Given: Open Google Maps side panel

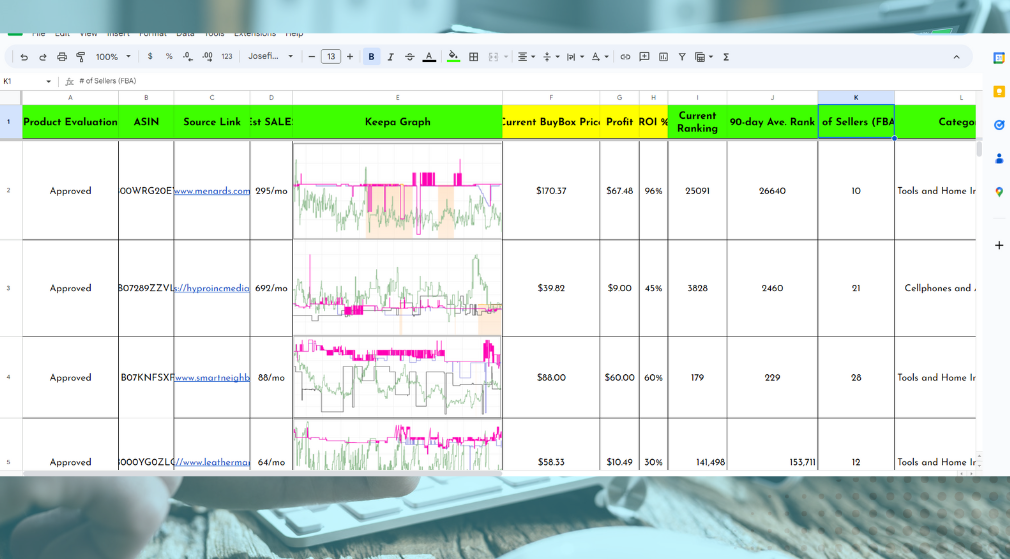Looking at the screenshot, I should coord(998,191).
